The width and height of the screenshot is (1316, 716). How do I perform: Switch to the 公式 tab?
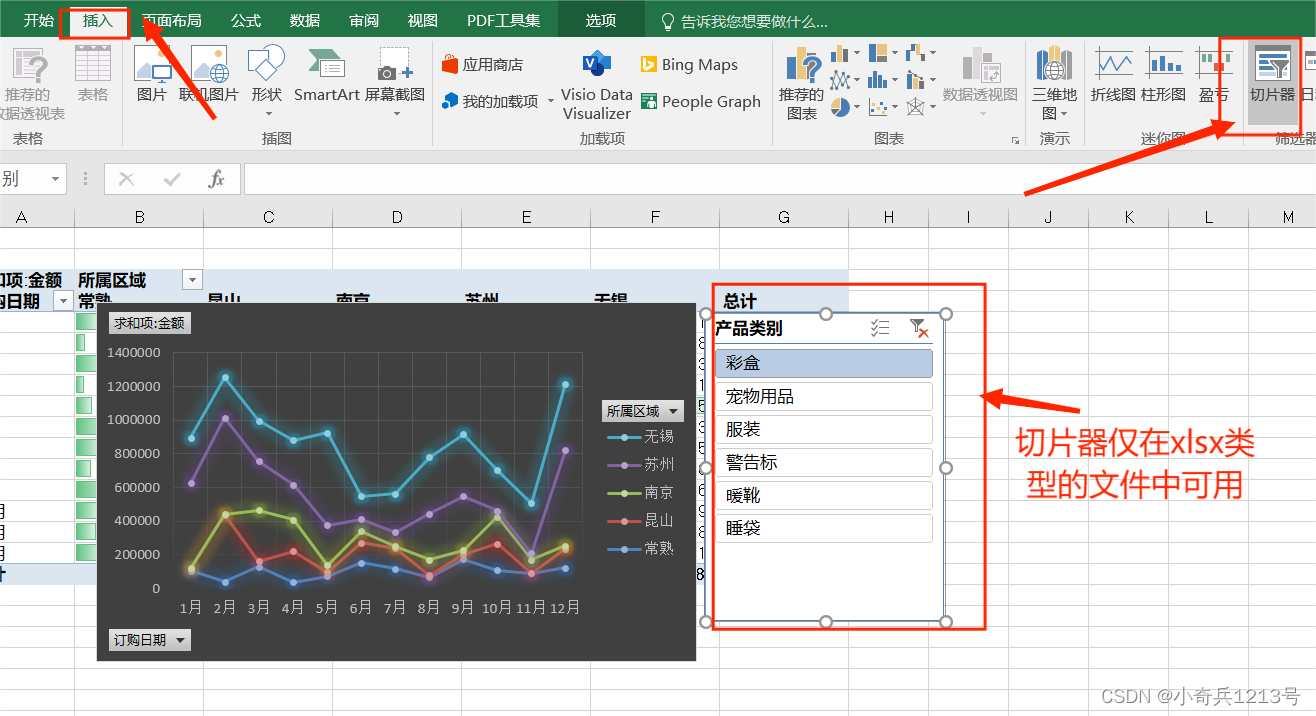pyautogui.click(x=246, y=20)
